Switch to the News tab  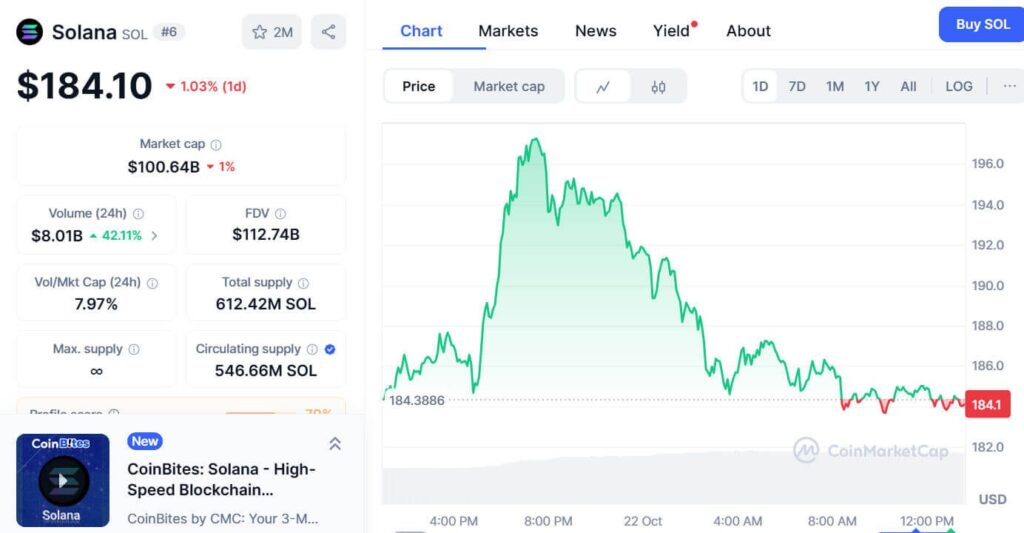click(x=595, y=31)
